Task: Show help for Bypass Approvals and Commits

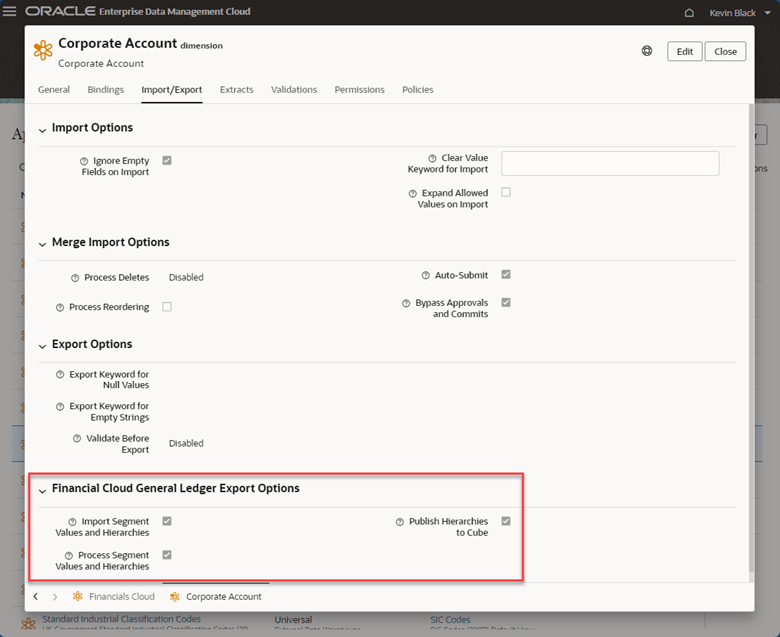Action: (406, 303)
